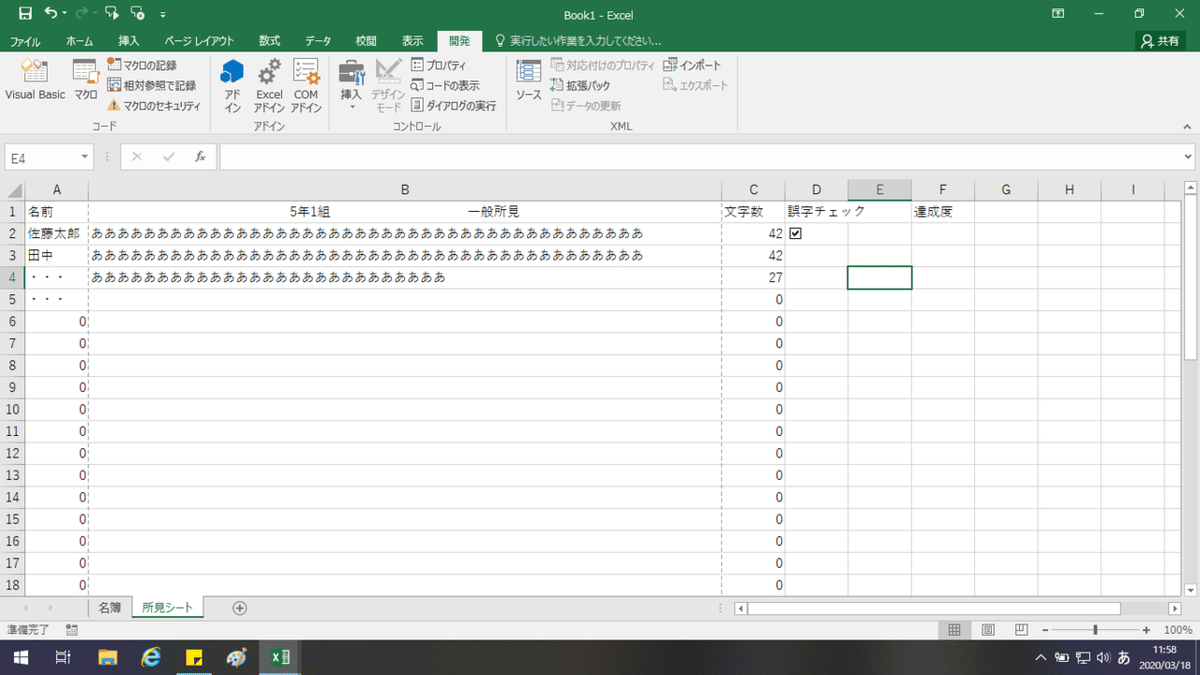Add a new sheet with plus button
1200x675 pixels.
[x=239, y=607]
